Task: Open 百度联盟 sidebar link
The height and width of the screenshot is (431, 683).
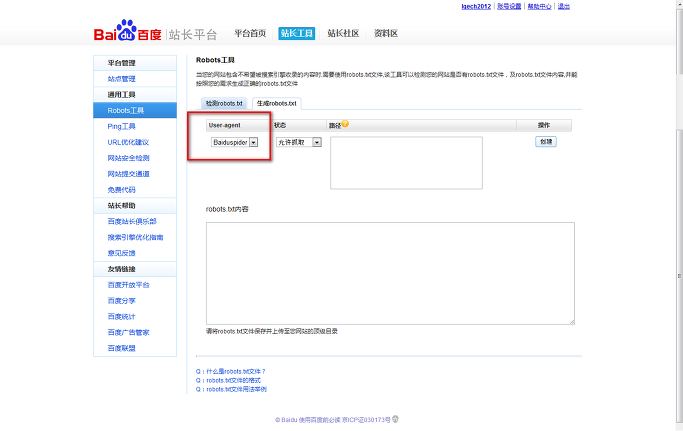Action: point(122,348)
